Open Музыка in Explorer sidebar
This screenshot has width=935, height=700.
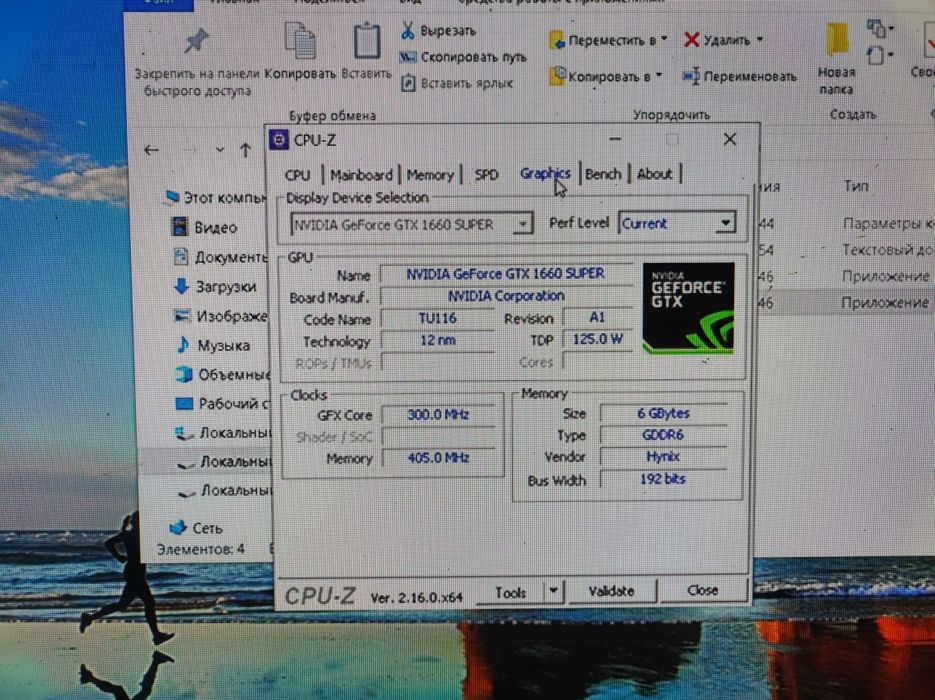[213, 345]
